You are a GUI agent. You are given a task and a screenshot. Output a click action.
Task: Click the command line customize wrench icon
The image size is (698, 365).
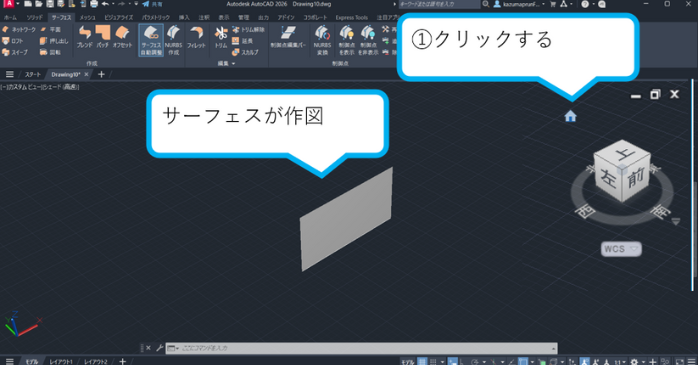159,348
